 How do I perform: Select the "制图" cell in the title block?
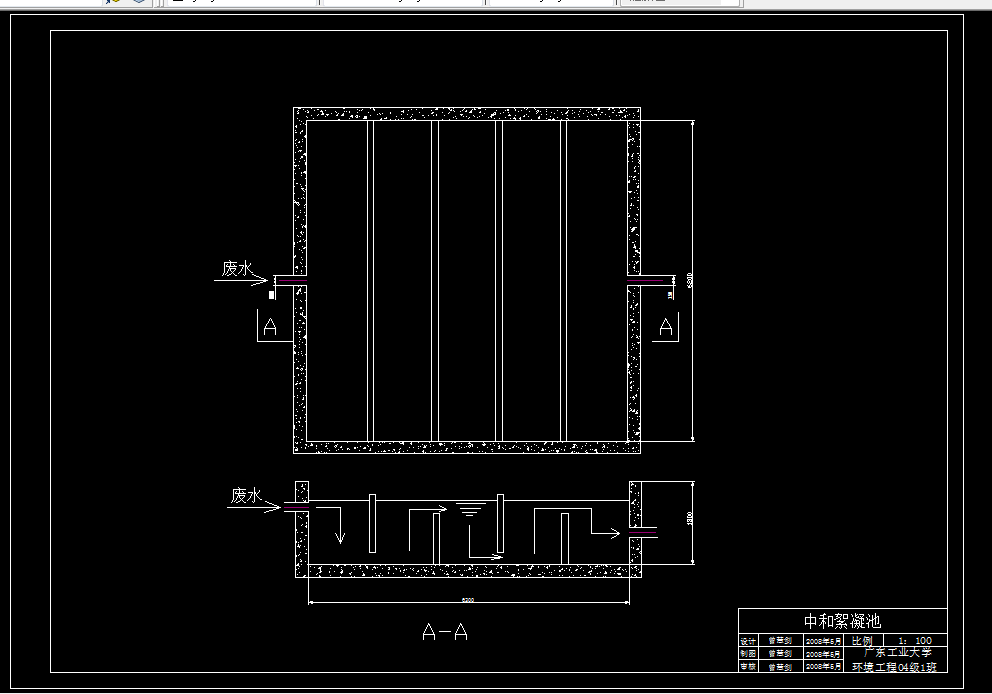748,654
